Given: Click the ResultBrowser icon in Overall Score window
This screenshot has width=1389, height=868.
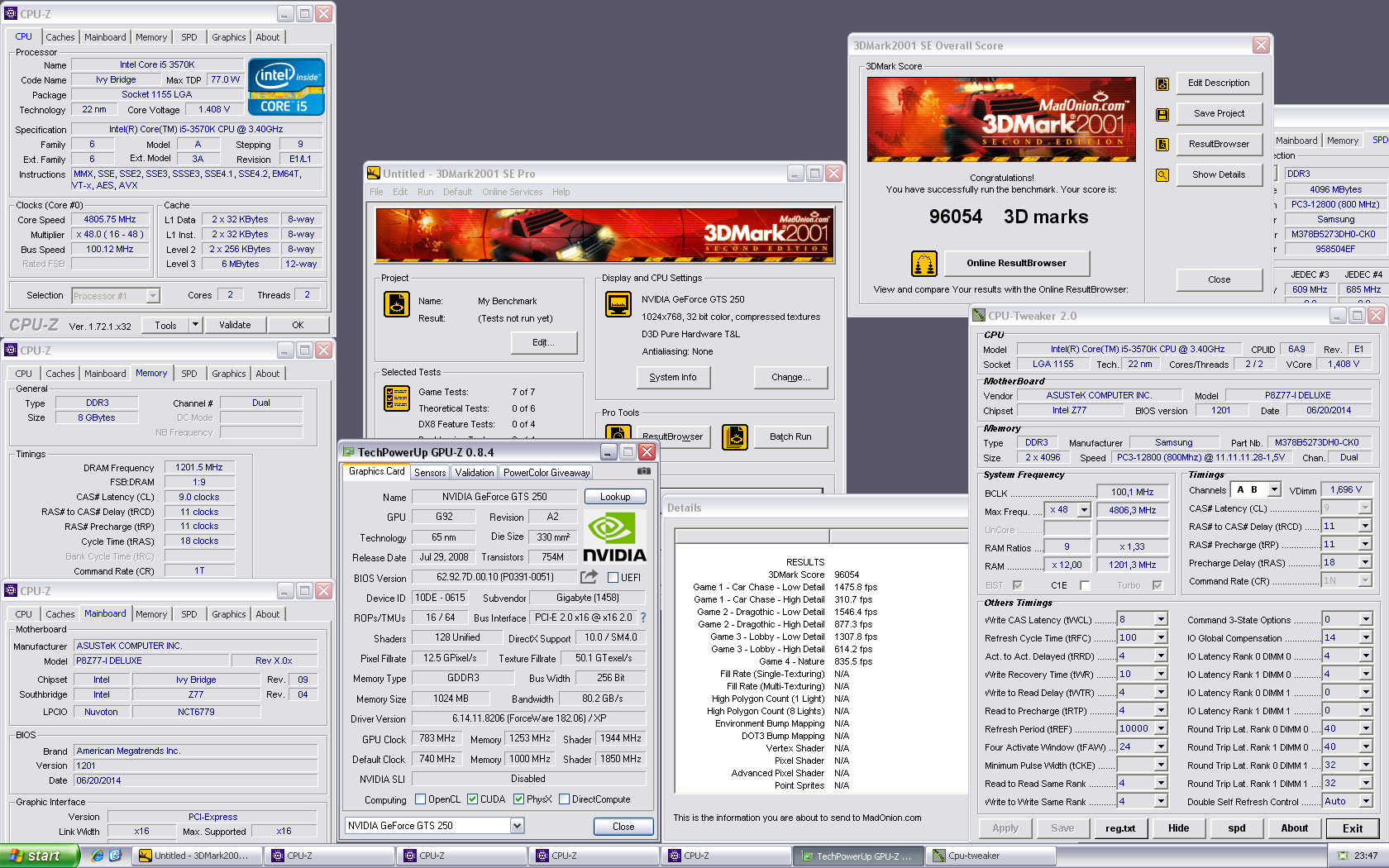Looking at the screenshot, I should tap(1162, 145).
